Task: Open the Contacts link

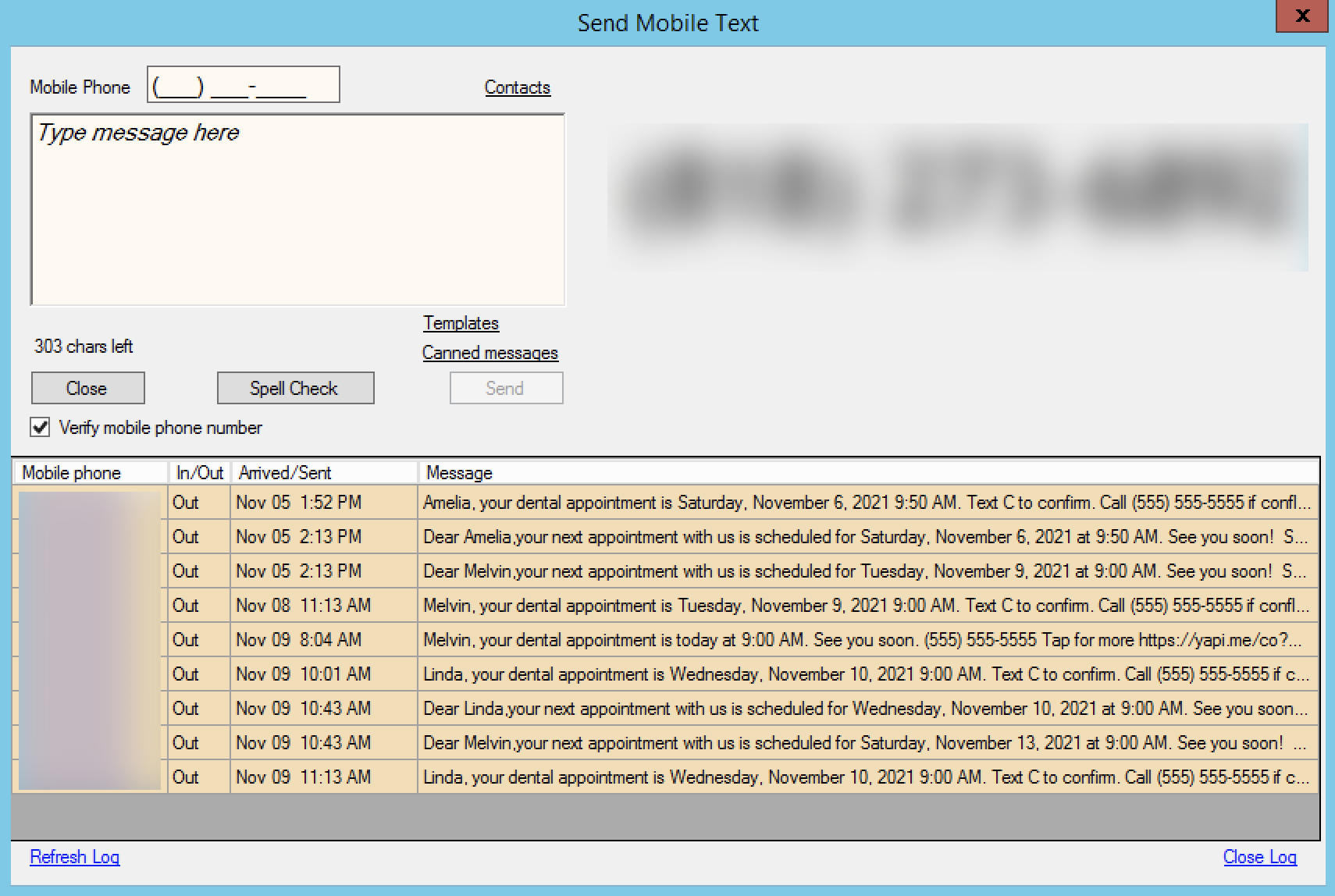Action: [517, 87]
